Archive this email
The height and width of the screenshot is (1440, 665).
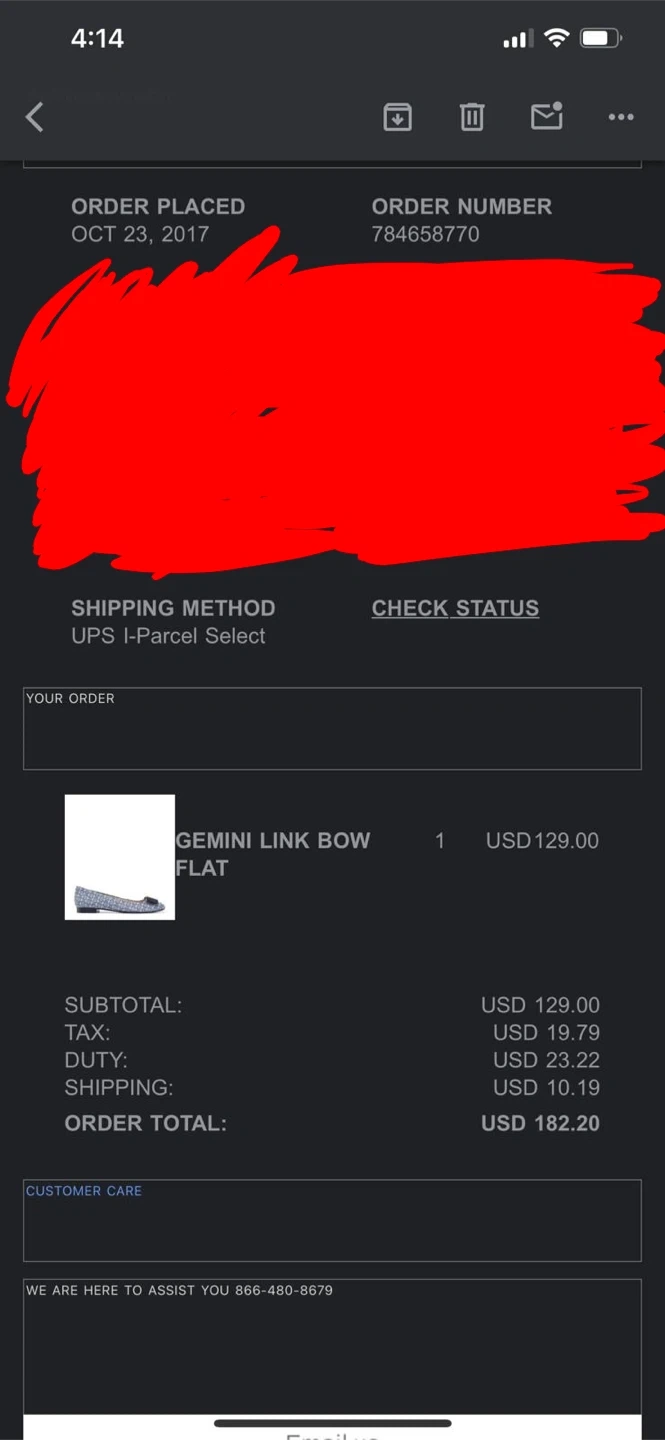pos(398,117)
